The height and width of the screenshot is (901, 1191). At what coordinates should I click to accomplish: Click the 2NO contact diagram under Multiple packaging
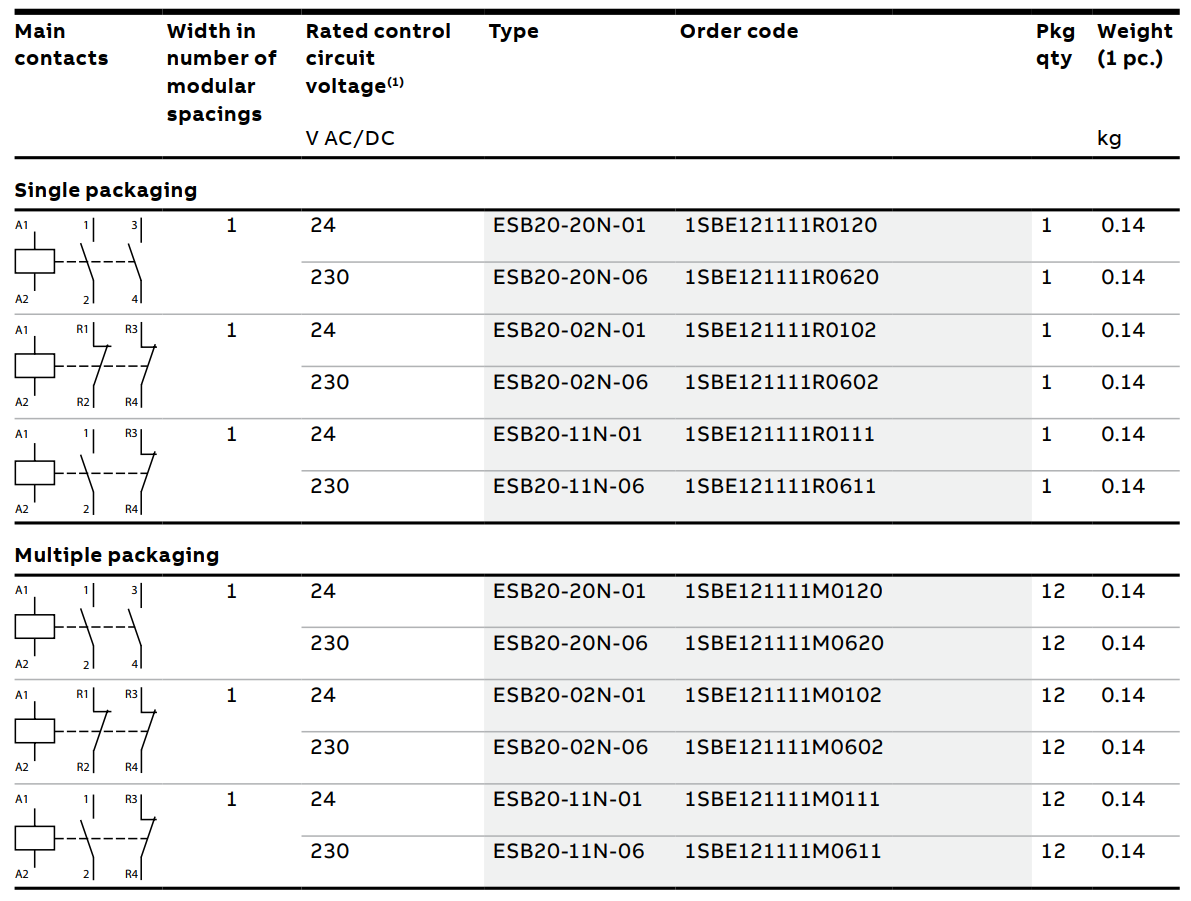click(x=79, y=627)
